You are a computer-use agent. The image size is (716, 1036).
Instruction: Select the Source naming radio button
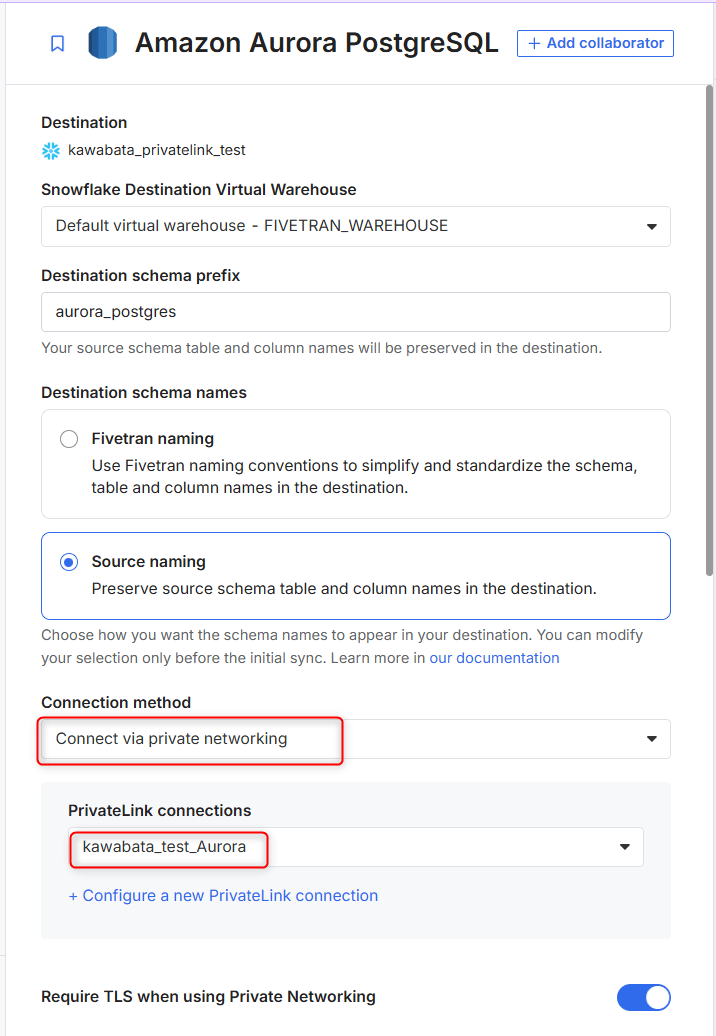click(x=69, y=562)
